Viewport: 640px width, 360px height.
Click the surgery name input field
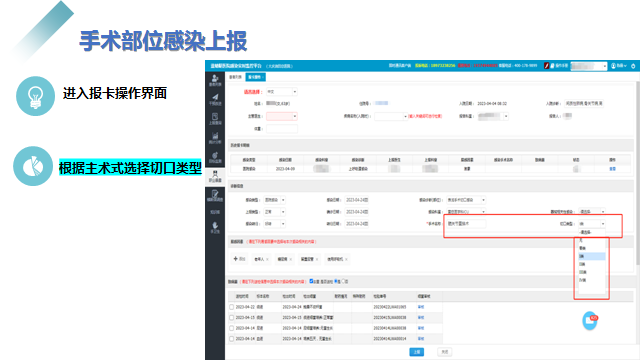tap(466, 224)
